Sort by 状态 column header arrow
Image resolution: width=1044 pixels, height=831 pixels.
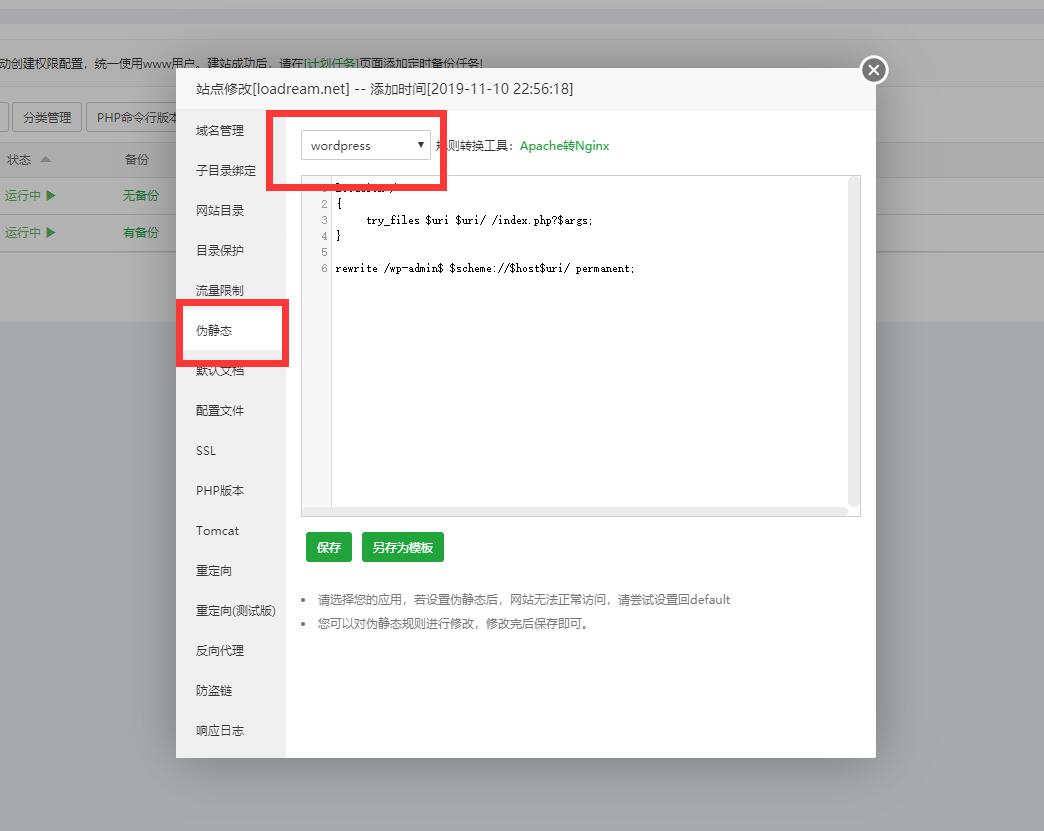[x=45, y=159]
